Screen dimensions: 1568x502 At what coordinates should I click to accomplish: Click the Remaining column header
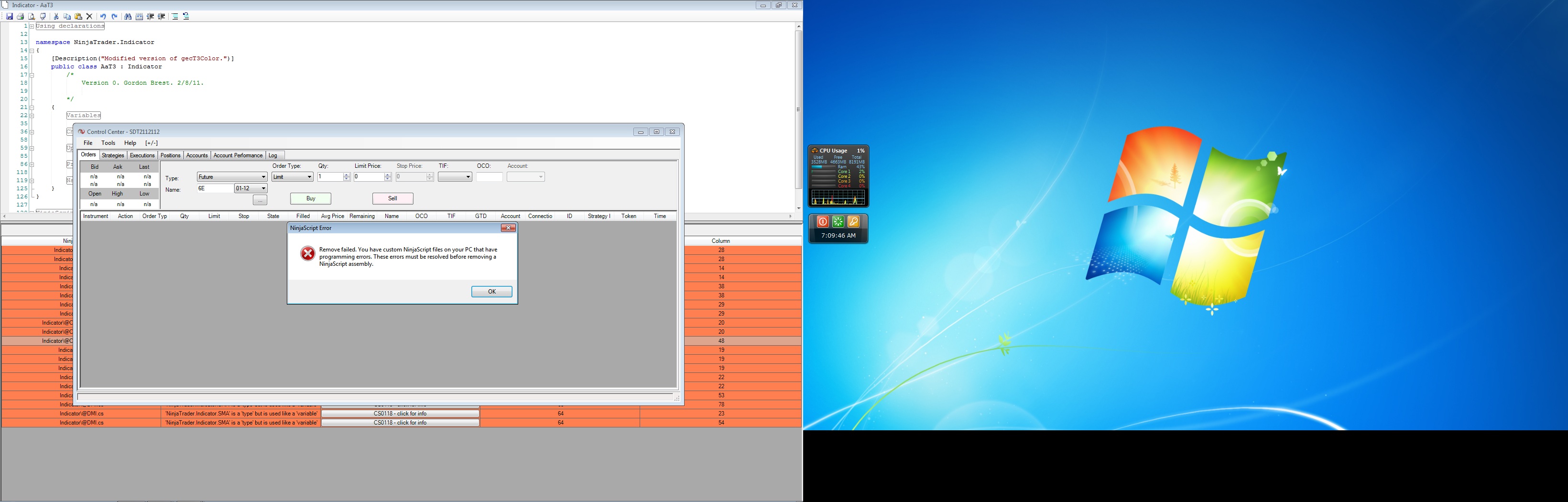[362, 216]
